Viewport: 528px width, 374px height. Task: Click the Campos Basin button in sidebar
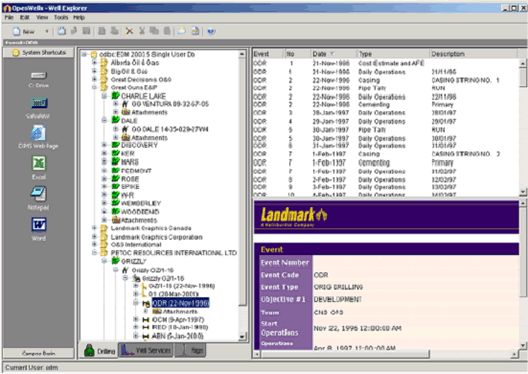[x=39, y=353]
